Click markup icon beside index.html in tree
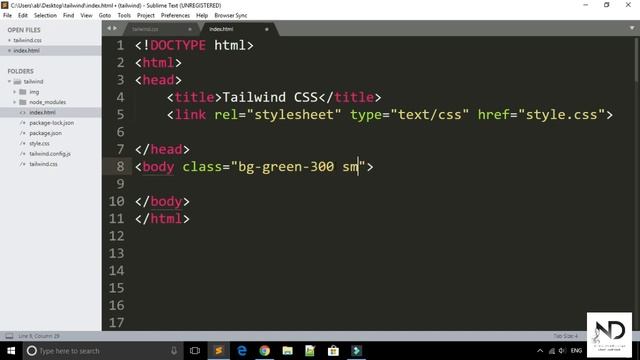640x360 pixels. pos(23,112)
